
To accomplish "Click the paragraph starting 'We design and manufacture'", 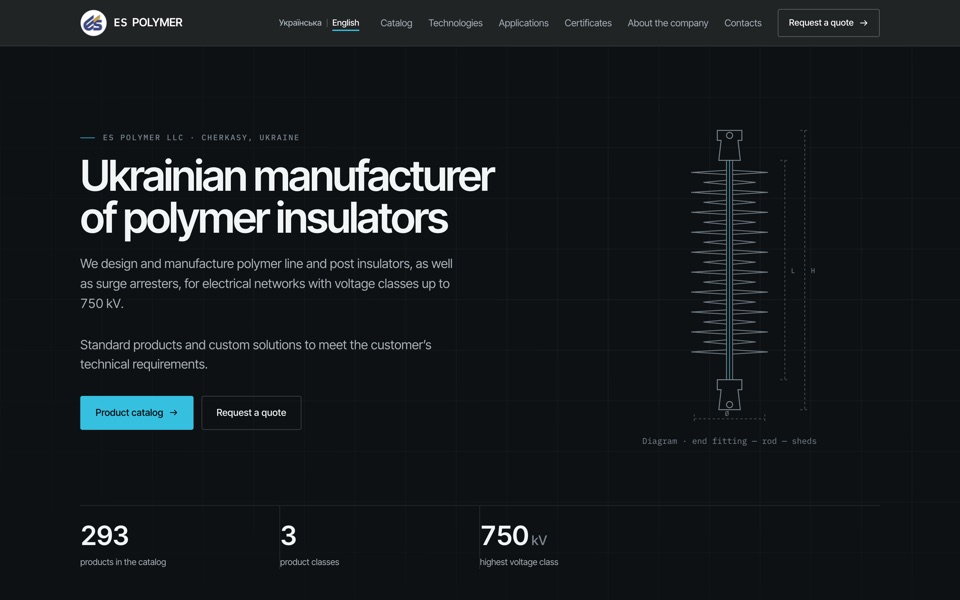I will (266, 283).
